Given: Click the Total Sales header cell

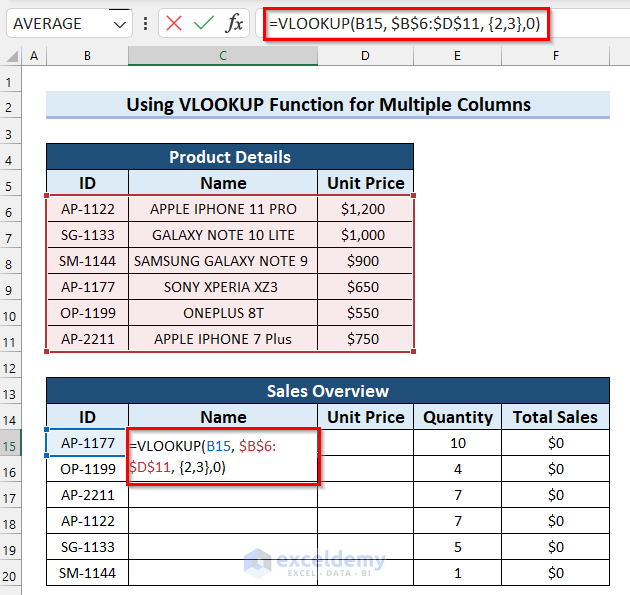Looking at the screenshot, I should click(x=556, y=417).
